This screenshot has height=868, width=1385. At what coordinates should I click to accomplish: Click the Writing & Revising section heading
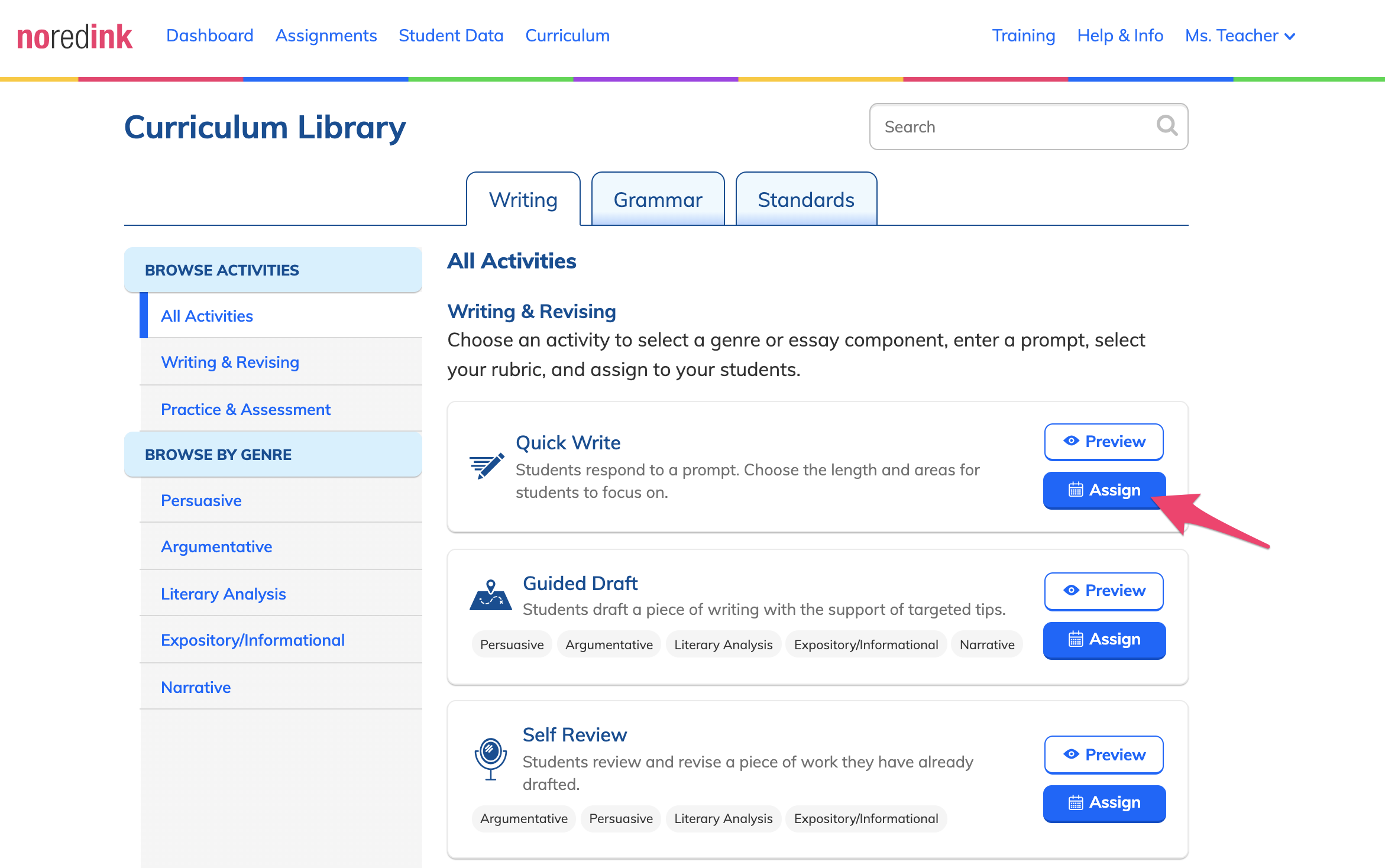[x=532, y=311]
